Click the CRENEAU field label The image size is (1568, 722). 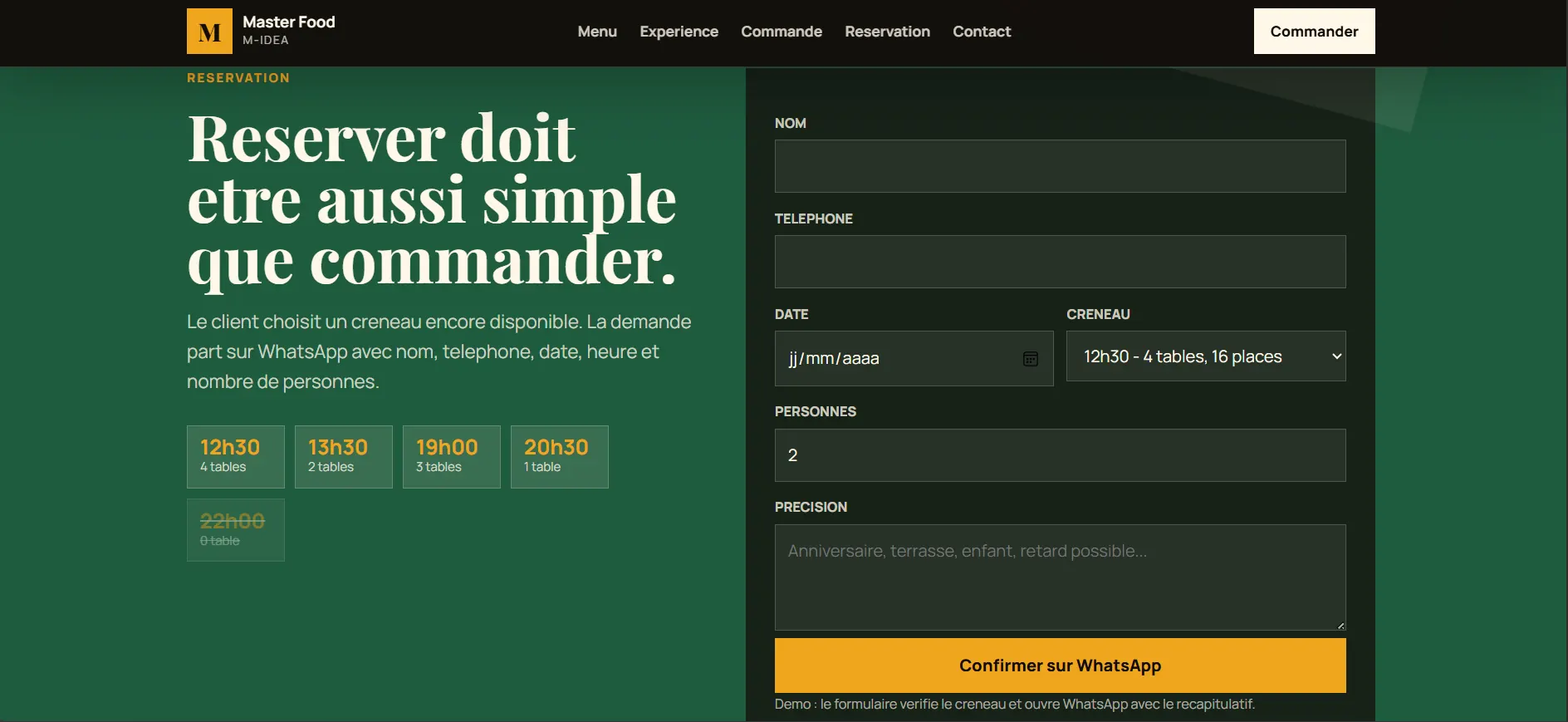click(x=1098, y=314)
